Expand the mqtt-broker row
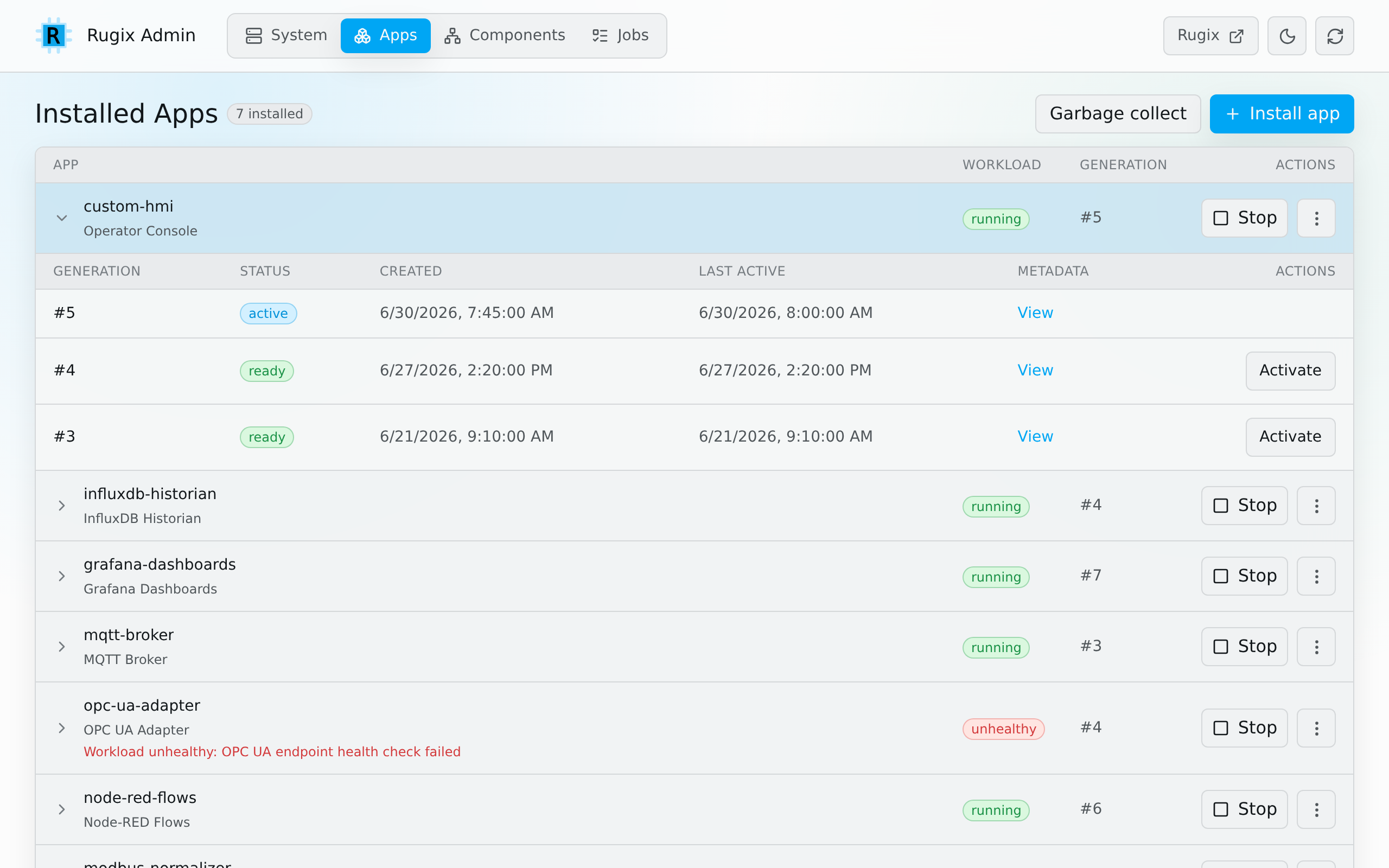This screenshot has width=1389, height=868. (x=62, y=647)
